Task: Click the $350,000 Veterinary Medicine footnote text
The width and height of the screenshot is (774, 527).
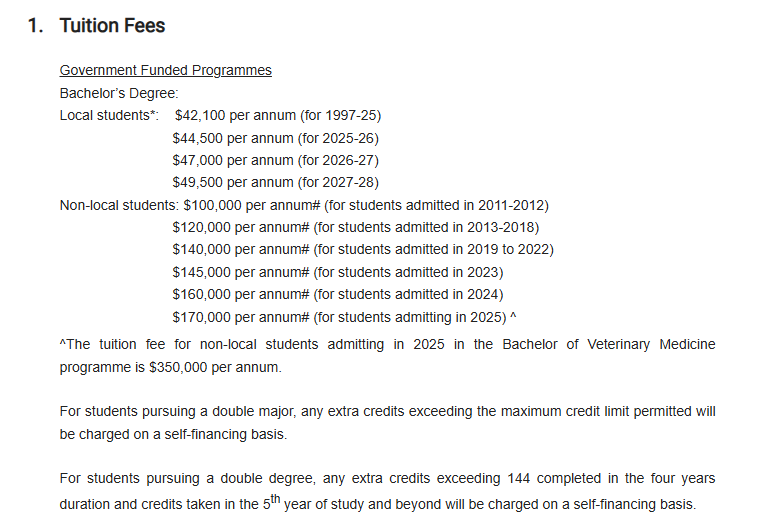Action: 387,356
